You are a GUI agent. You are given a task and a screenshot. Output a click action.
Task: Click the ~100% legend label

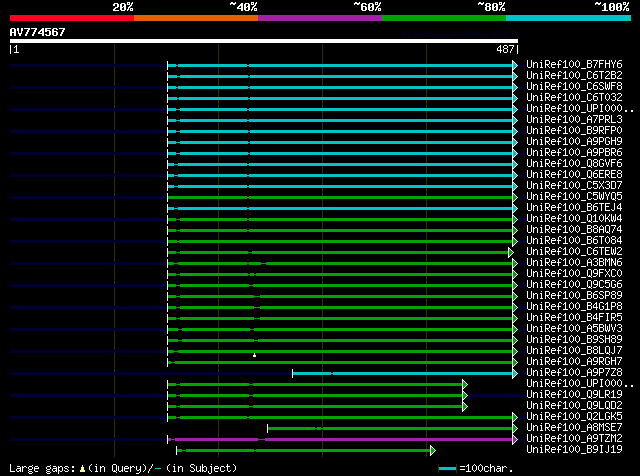pyautogui.click(x=611, y=7)
